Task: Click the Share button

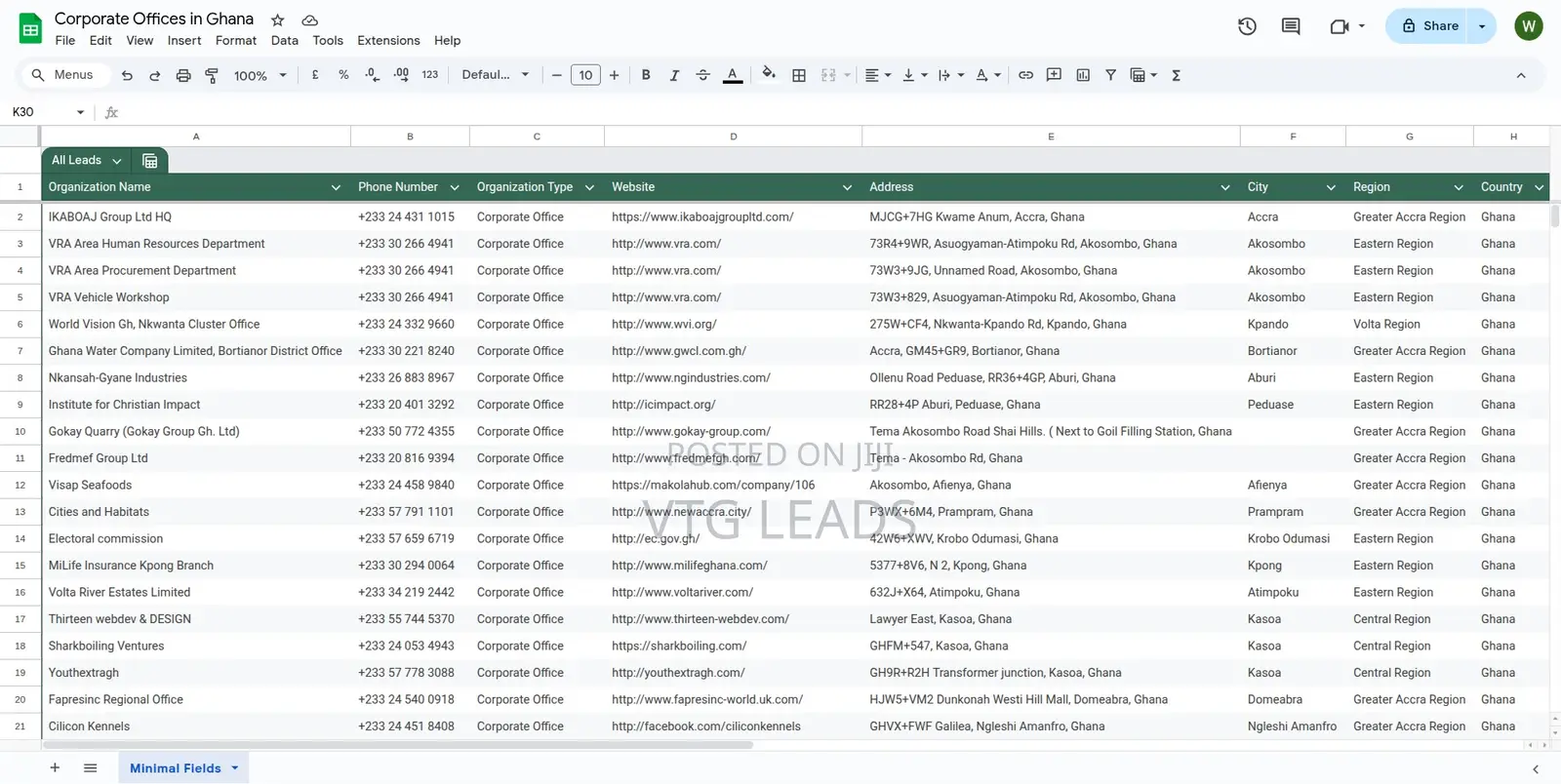Action: click(1430, 26)
